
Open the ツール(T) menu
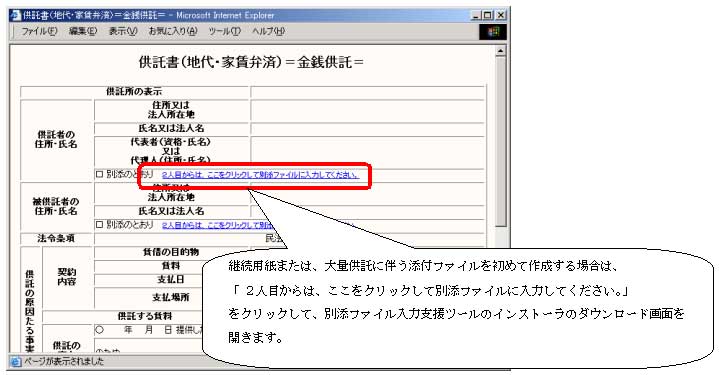(x=224, y=31)
